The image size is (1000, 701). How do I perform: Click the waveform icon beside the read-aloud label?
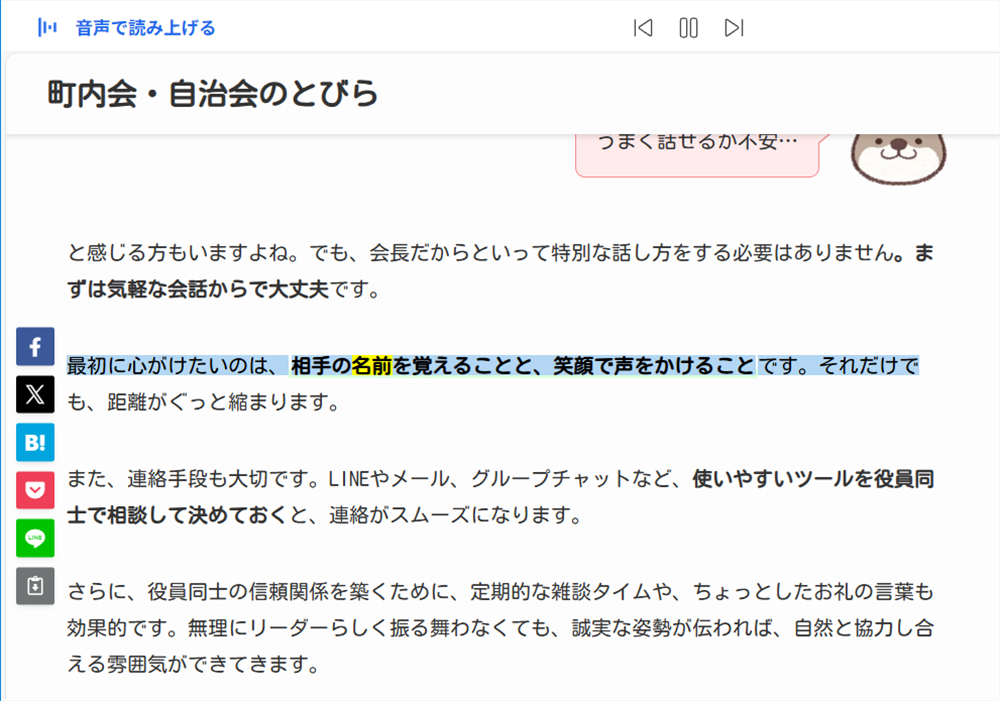[x=47, y=27]
